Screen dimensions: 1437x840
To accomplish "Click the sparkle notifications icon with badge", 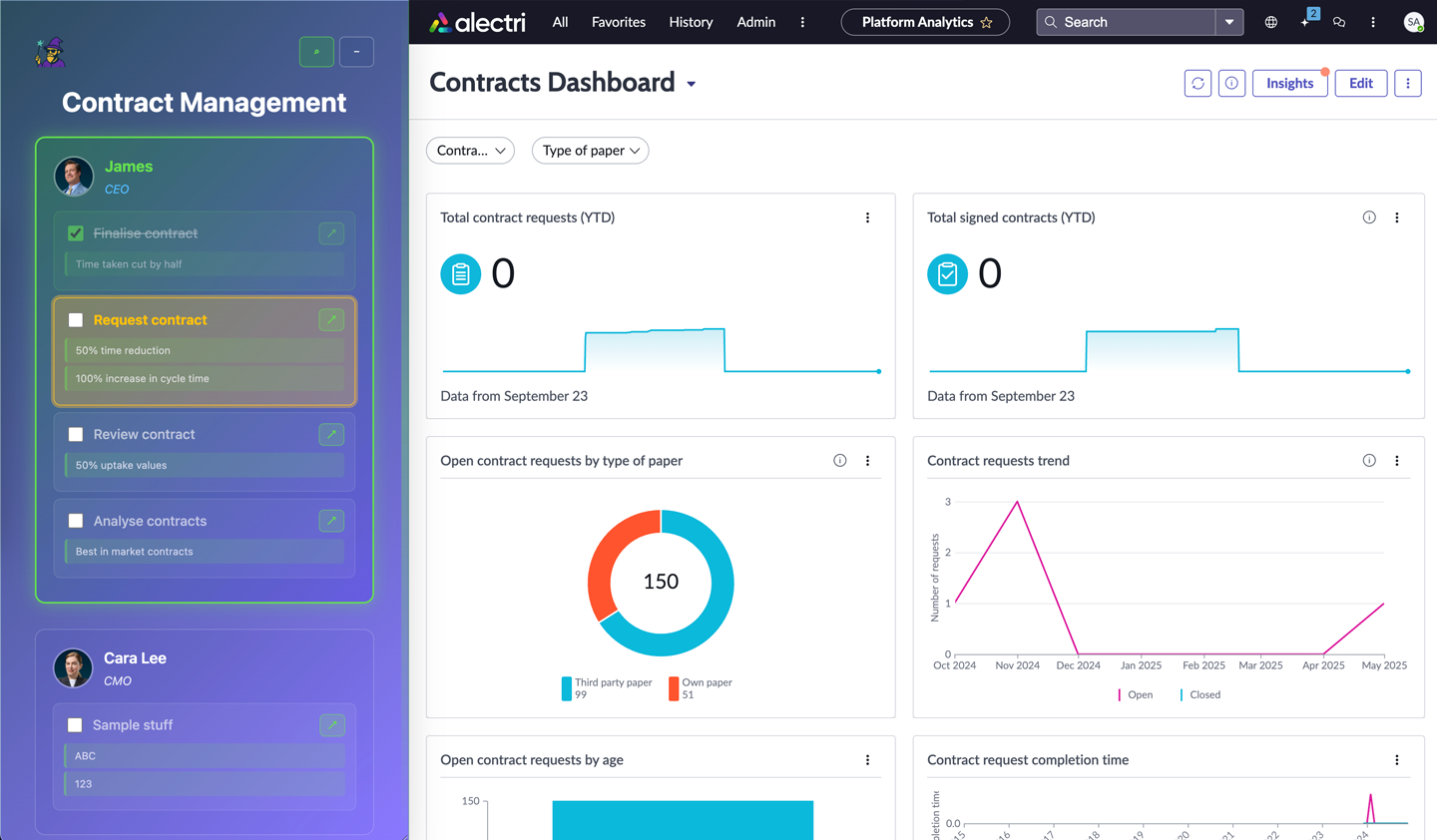I will point(1306,21).
